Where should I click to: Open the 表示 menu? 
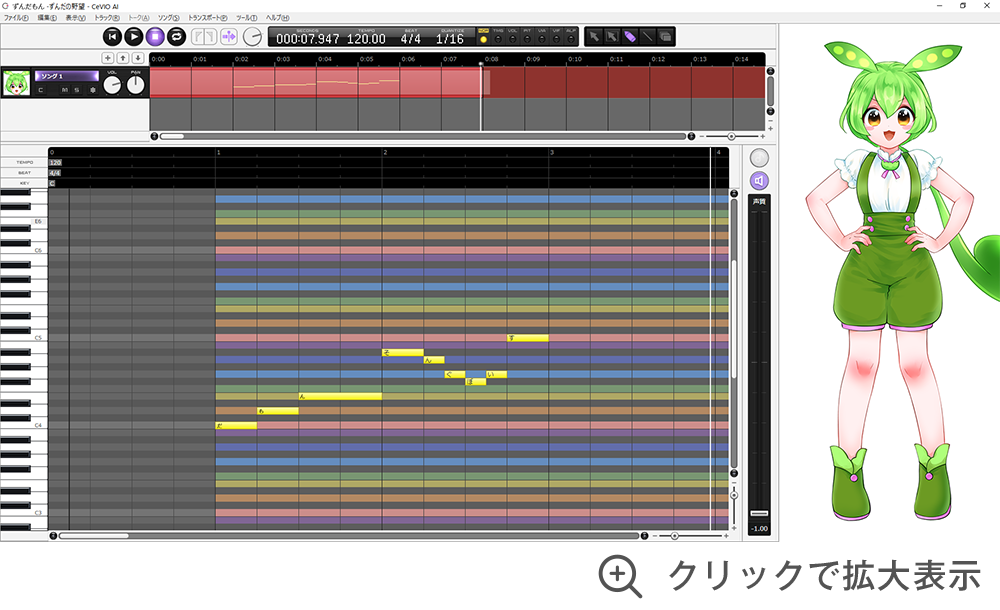coord(76,18)
